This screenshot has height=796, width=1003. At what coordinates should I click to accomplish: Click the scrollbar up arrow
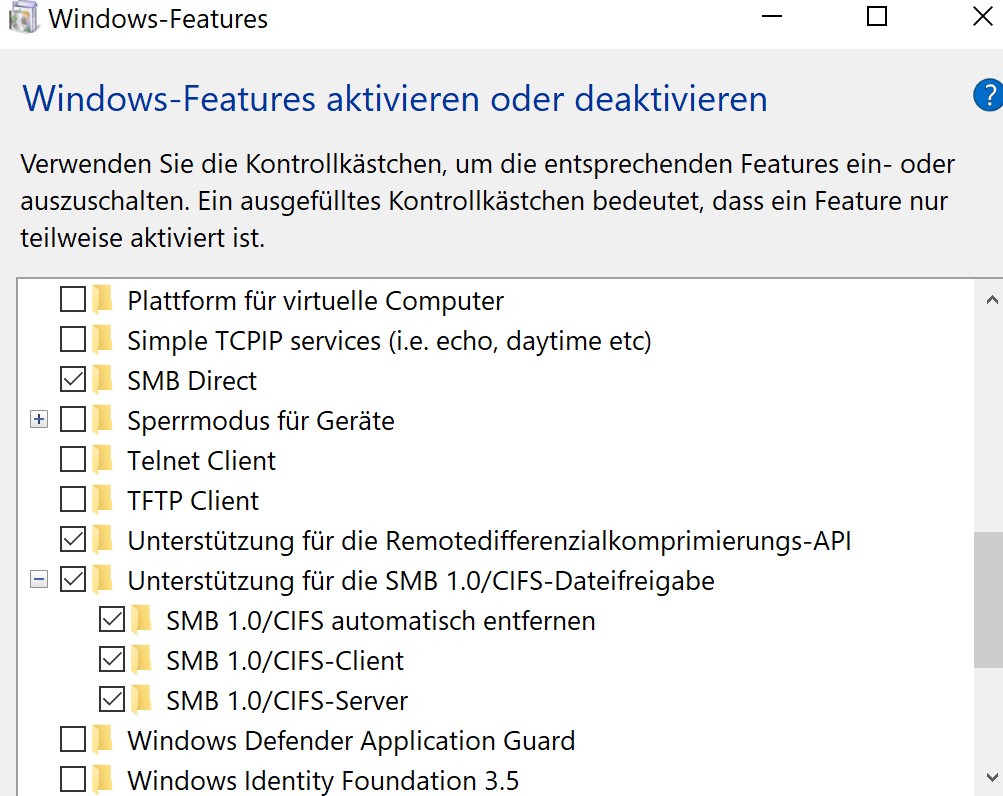[991, 299]
